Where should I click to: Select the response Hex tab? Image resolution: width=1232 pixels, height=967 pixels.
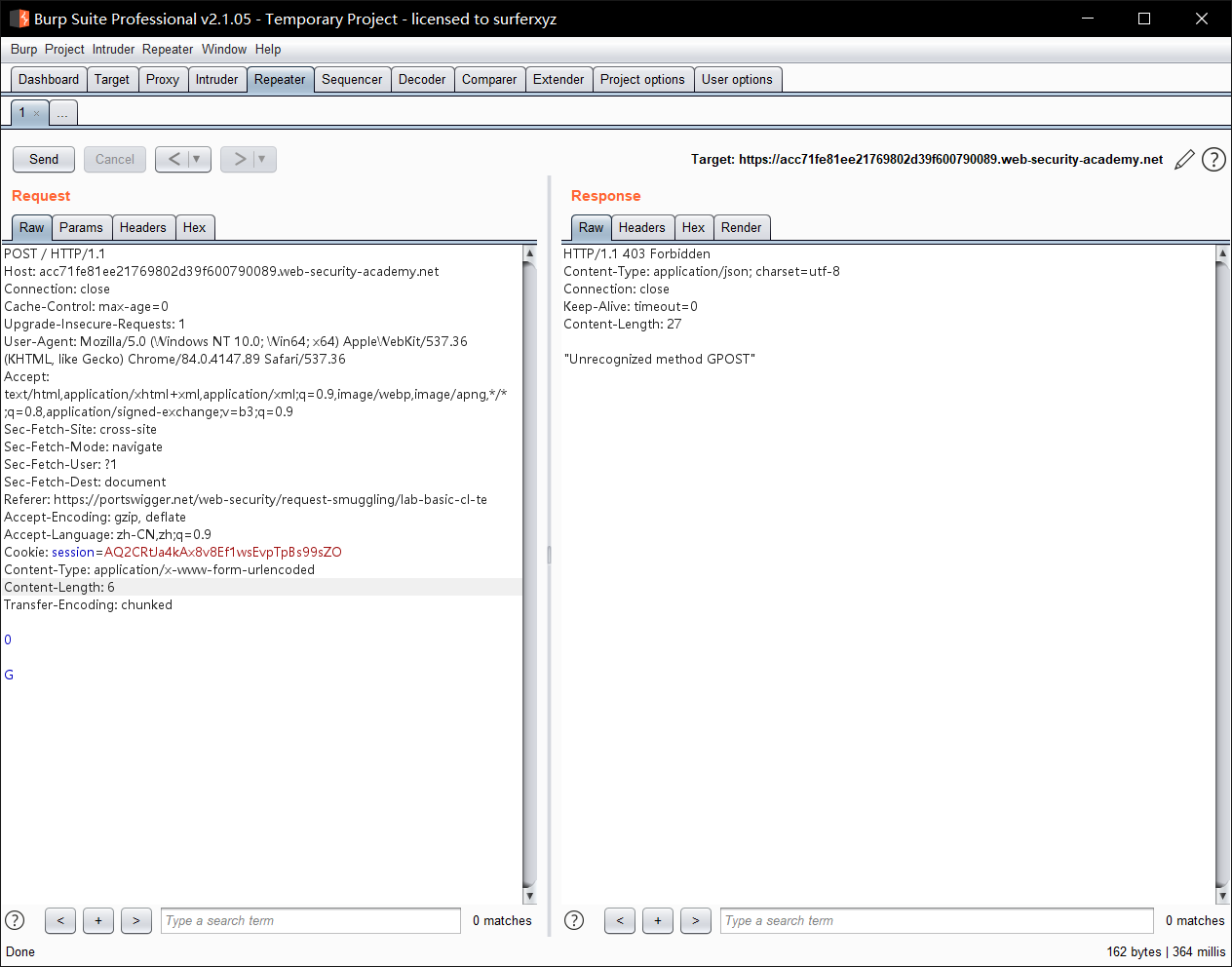694,228
